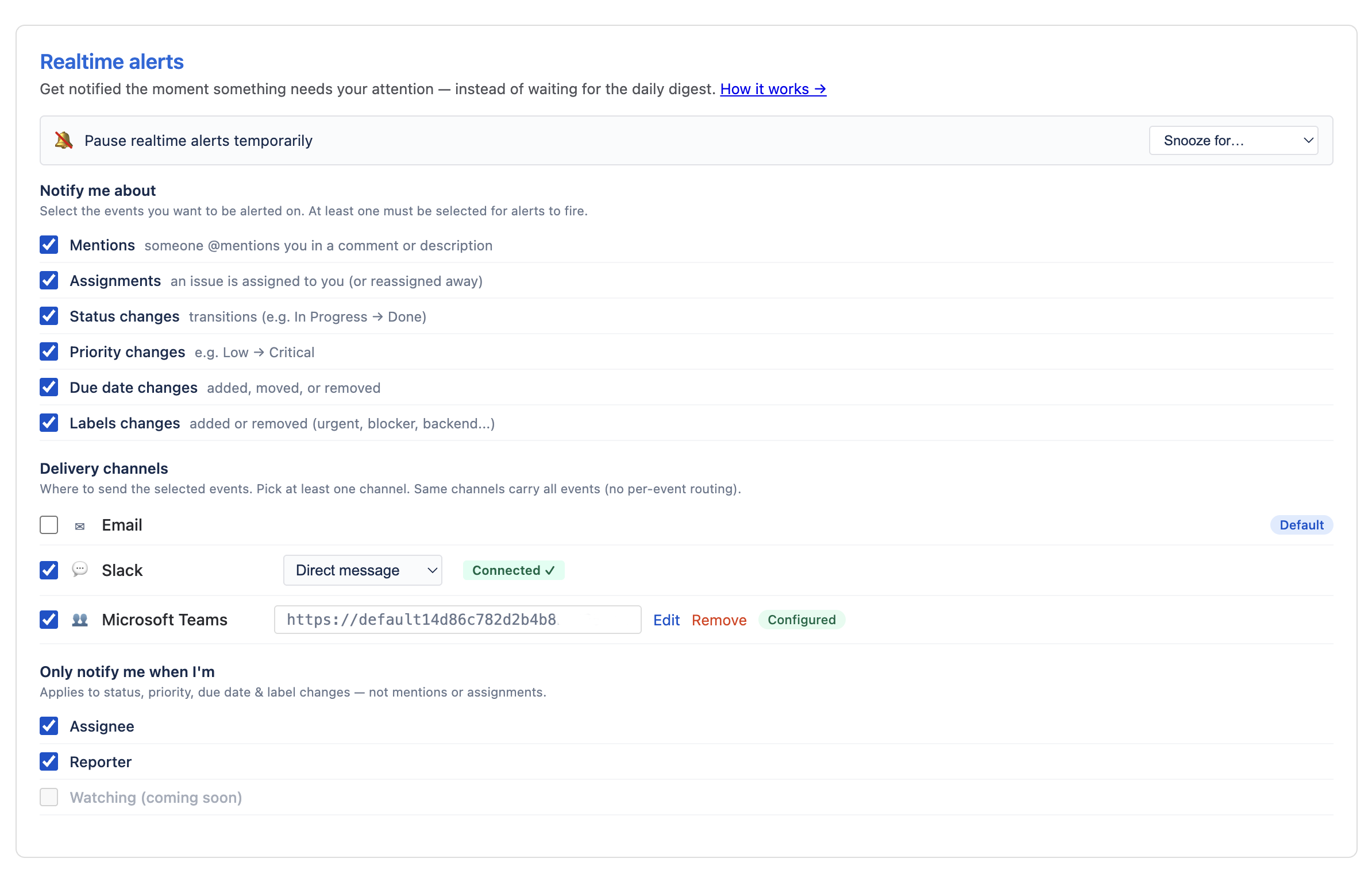Viewport: 1372px width, 874px height.
Task: Click the muted bell pause icon
Action: click(x=64, y=140)
